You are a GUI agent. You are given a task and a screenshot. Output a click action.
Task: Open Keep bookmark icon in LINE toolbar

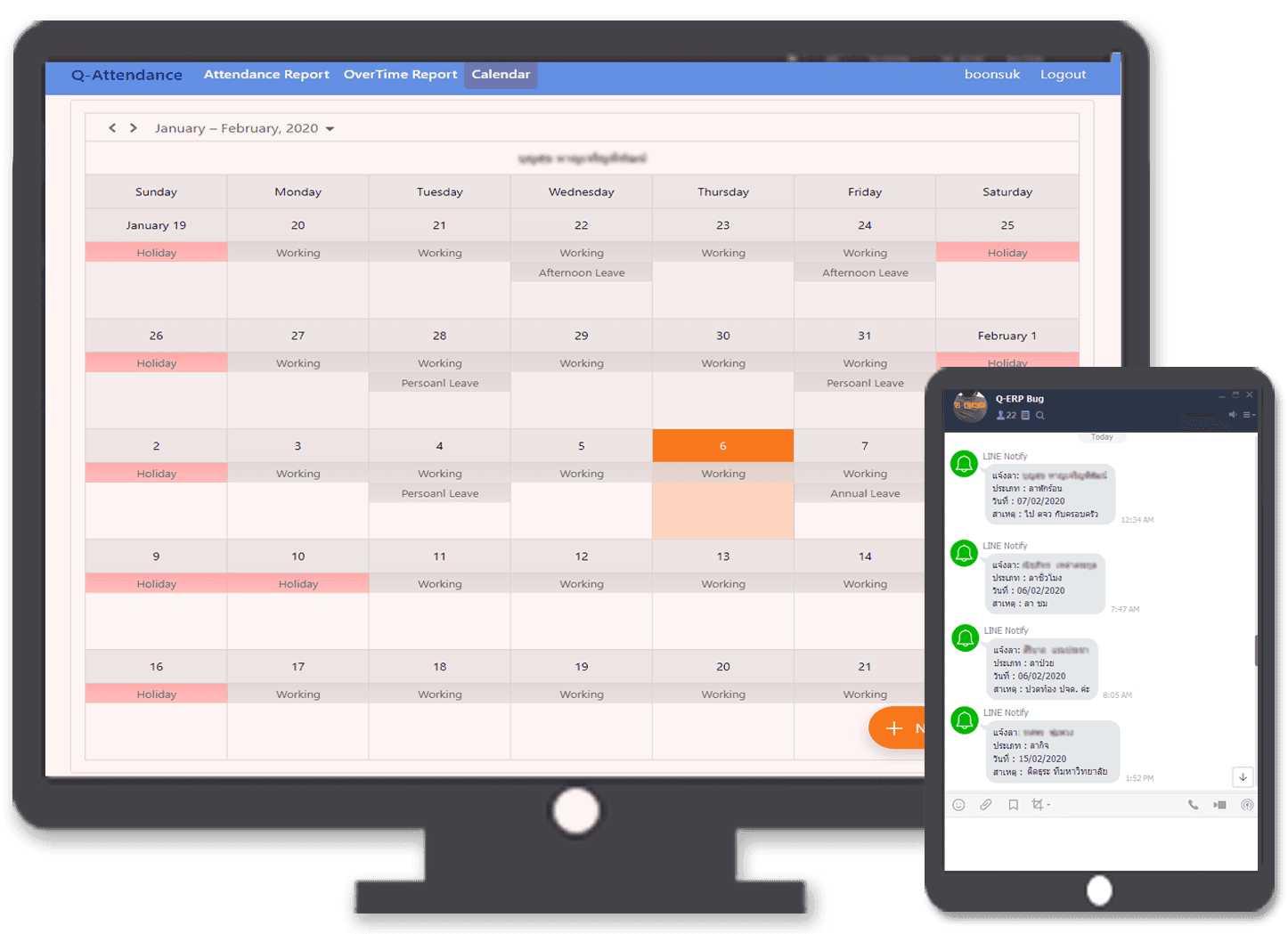tap(1013, 805)
